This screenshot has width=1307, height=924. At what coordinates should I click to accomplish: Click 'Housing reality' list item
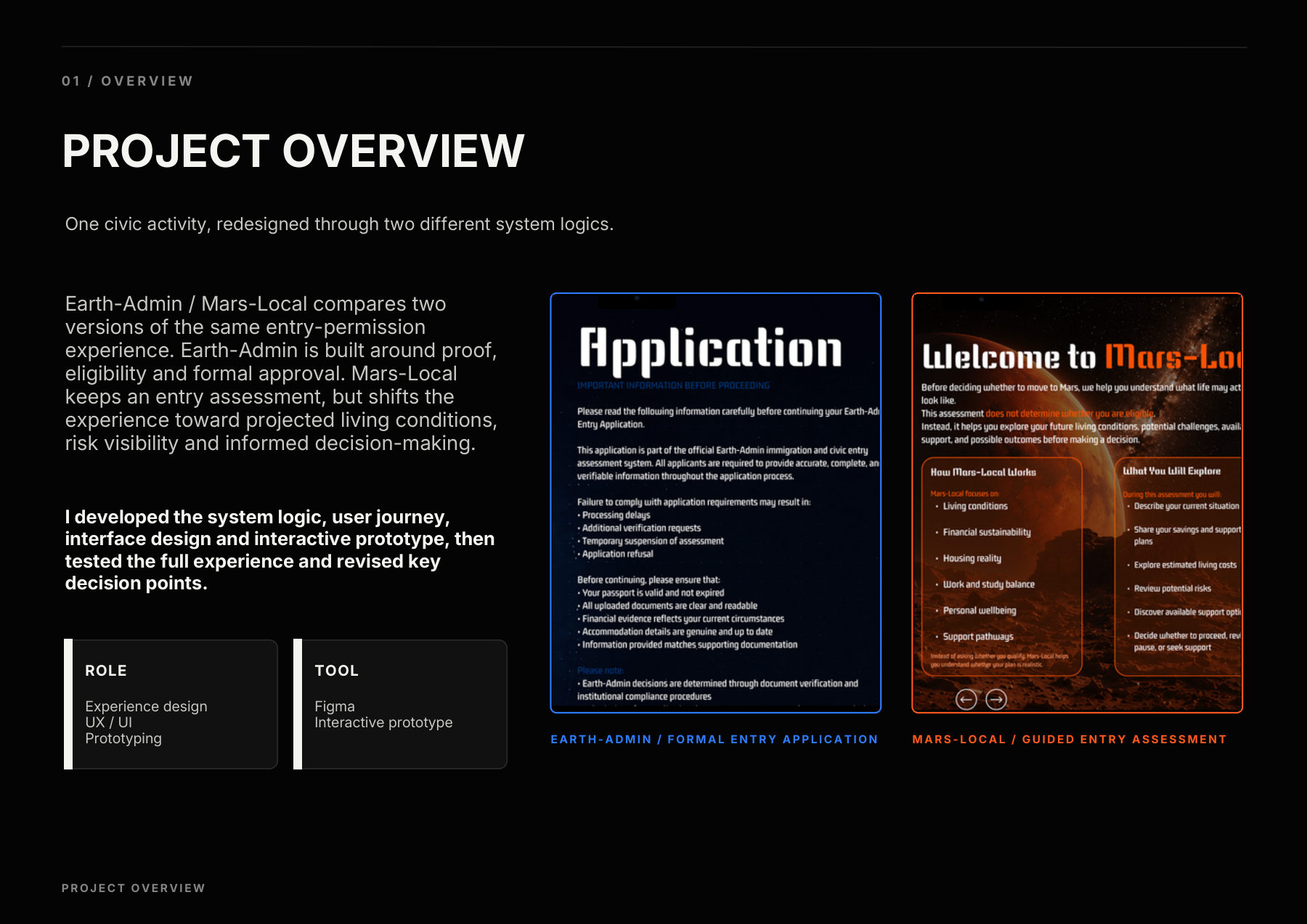click(972, 558)
